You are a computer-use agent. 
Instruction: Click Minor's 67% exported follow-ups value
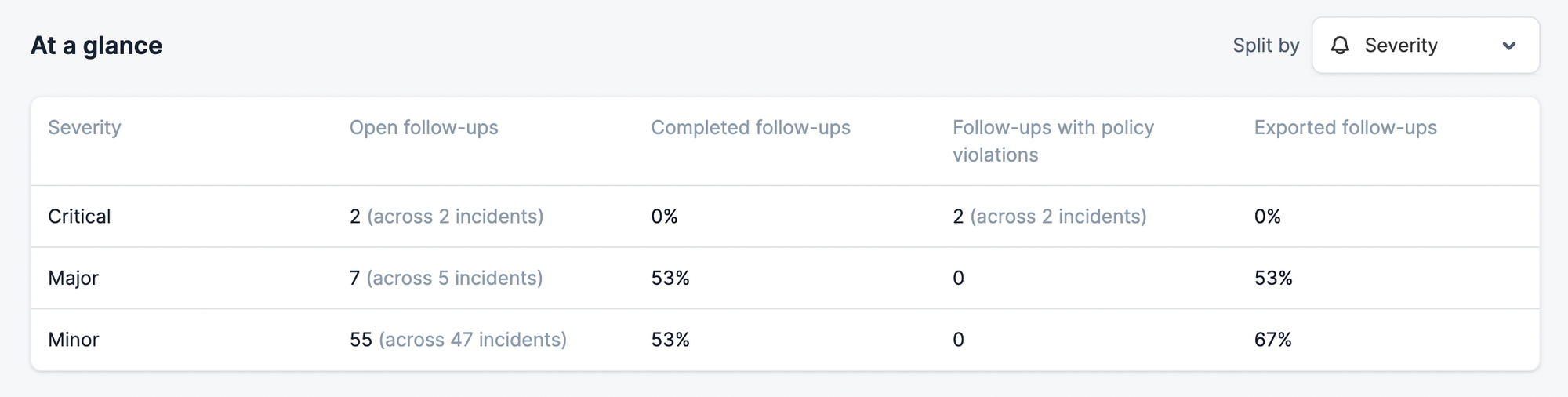tap(1272, 340)
